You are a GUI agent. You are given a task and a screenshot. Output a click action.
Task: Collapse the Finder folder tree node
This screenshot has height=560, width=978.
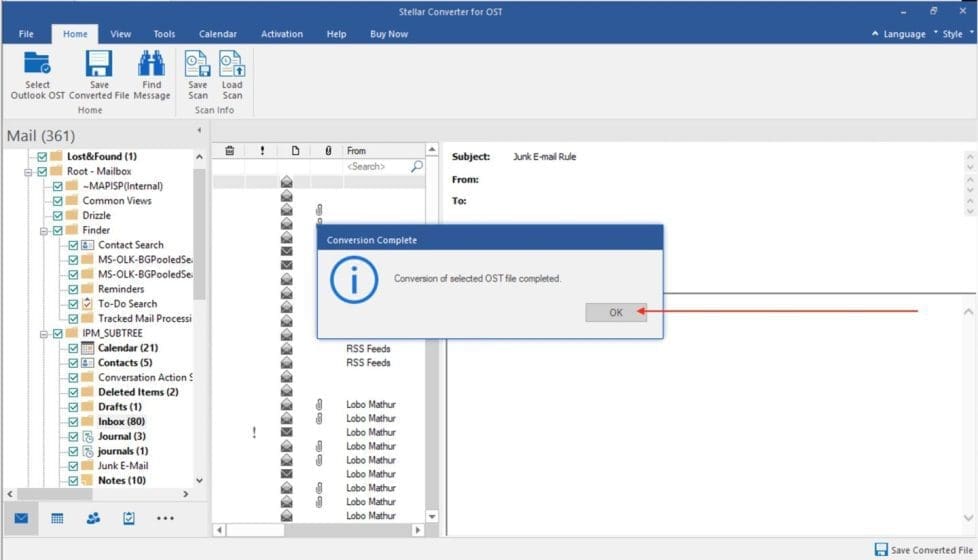[44, 230]
